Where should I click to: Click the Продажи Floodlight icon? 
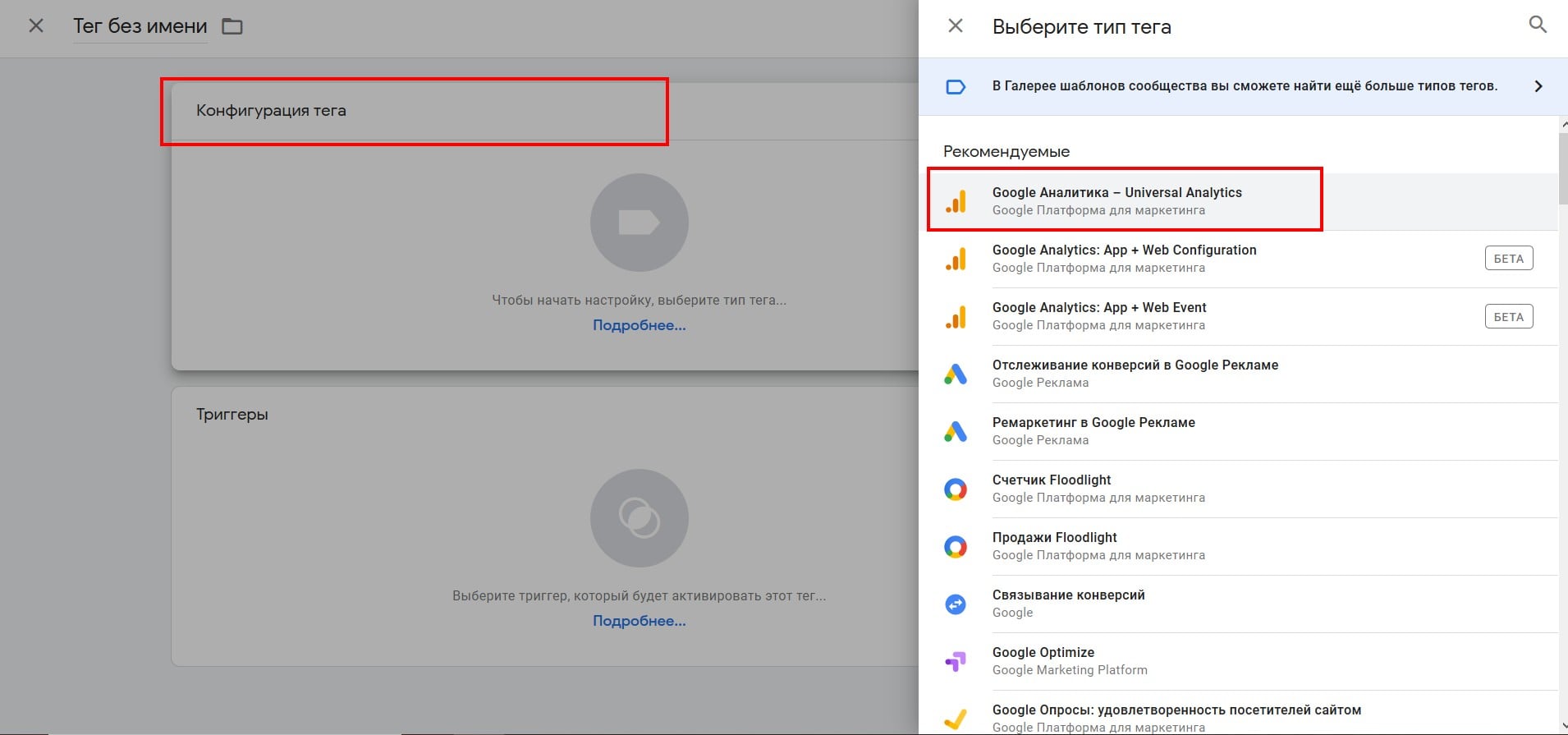point(956,547)
